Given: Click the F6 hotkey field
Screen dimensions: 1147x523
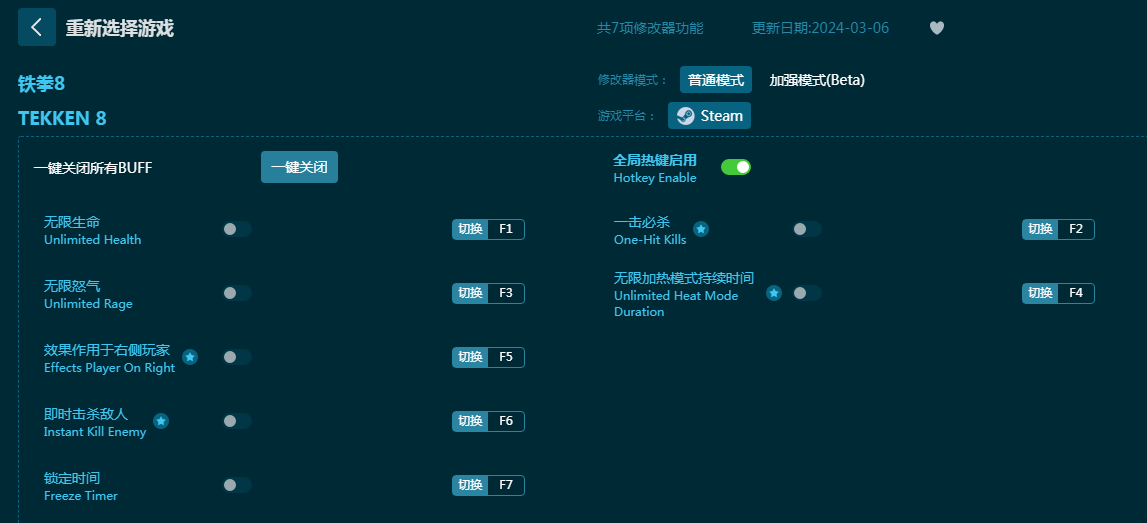Looking at the screenshot, I should (x=506, y=421).
